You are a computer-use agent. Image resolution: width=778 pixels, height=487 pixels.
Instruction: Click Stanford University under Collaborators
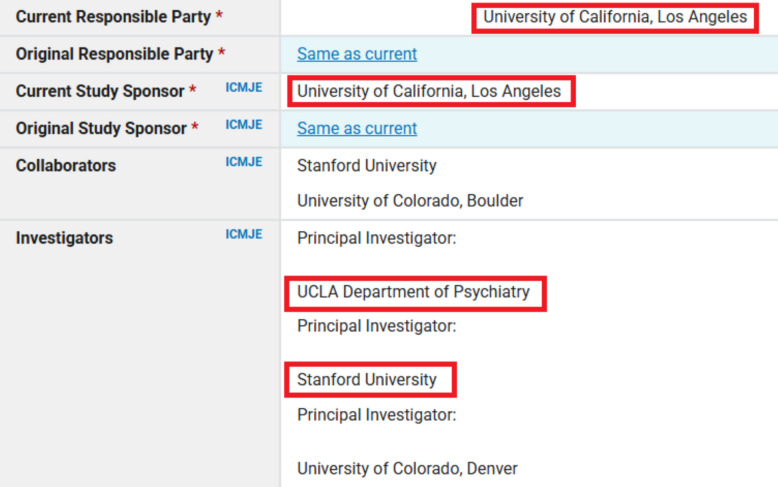367,165
